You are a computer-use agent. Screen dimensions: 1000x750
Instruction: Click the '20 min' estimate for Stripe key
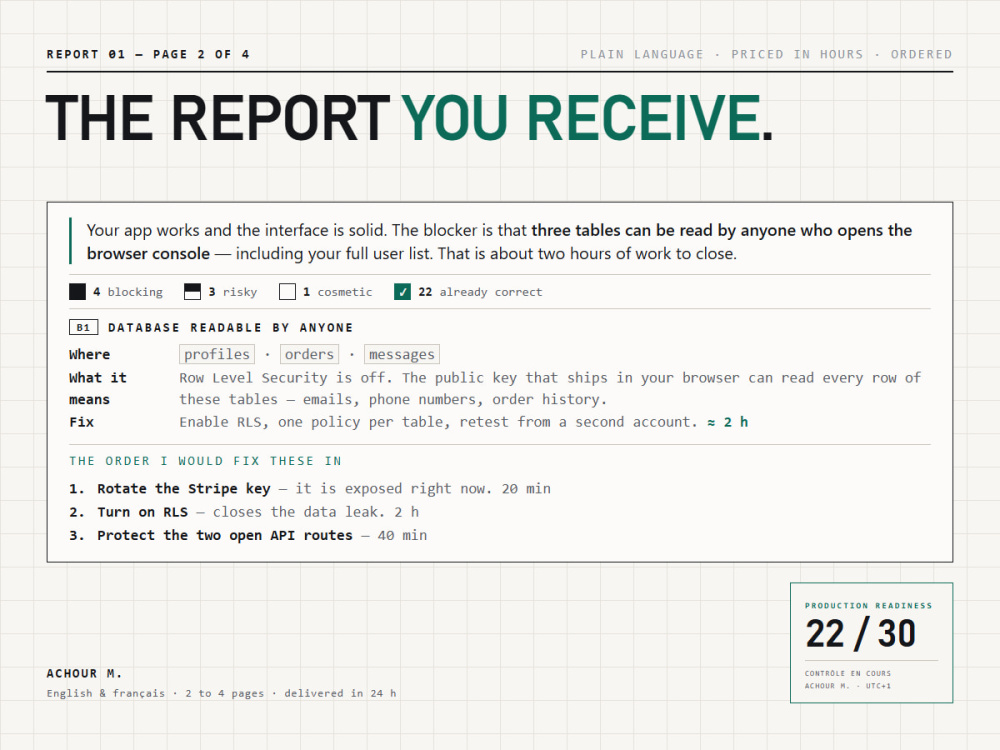(526, 489)
